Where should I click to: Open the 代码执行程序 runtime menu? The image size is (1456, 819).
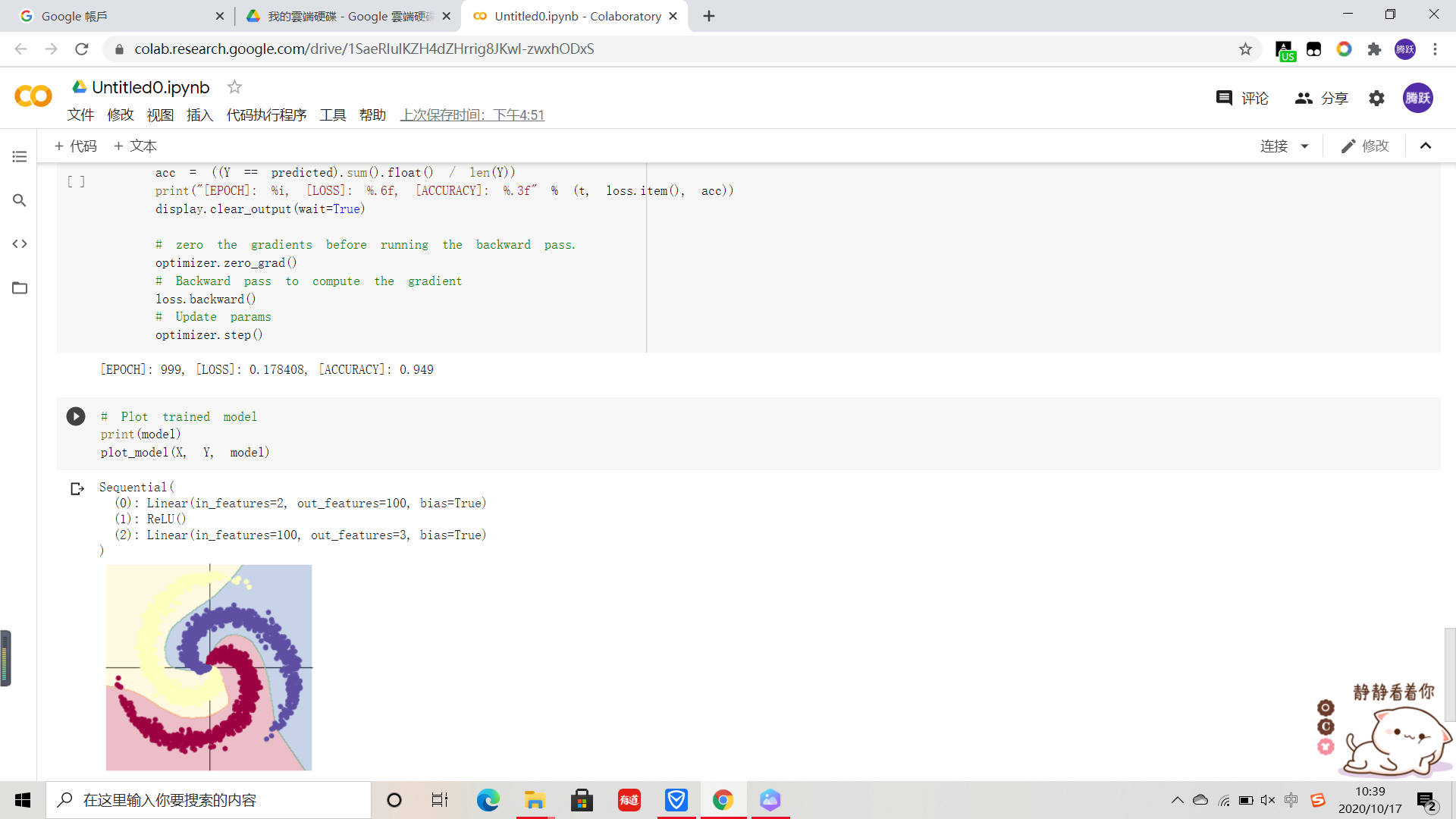(x=266, y=115)
